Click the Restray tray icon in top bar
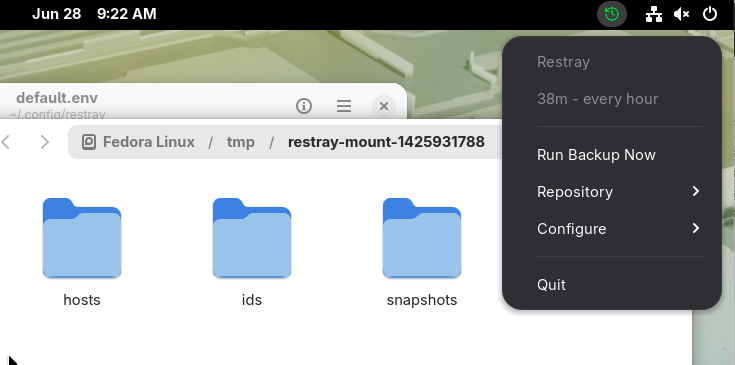 (612, 14)
